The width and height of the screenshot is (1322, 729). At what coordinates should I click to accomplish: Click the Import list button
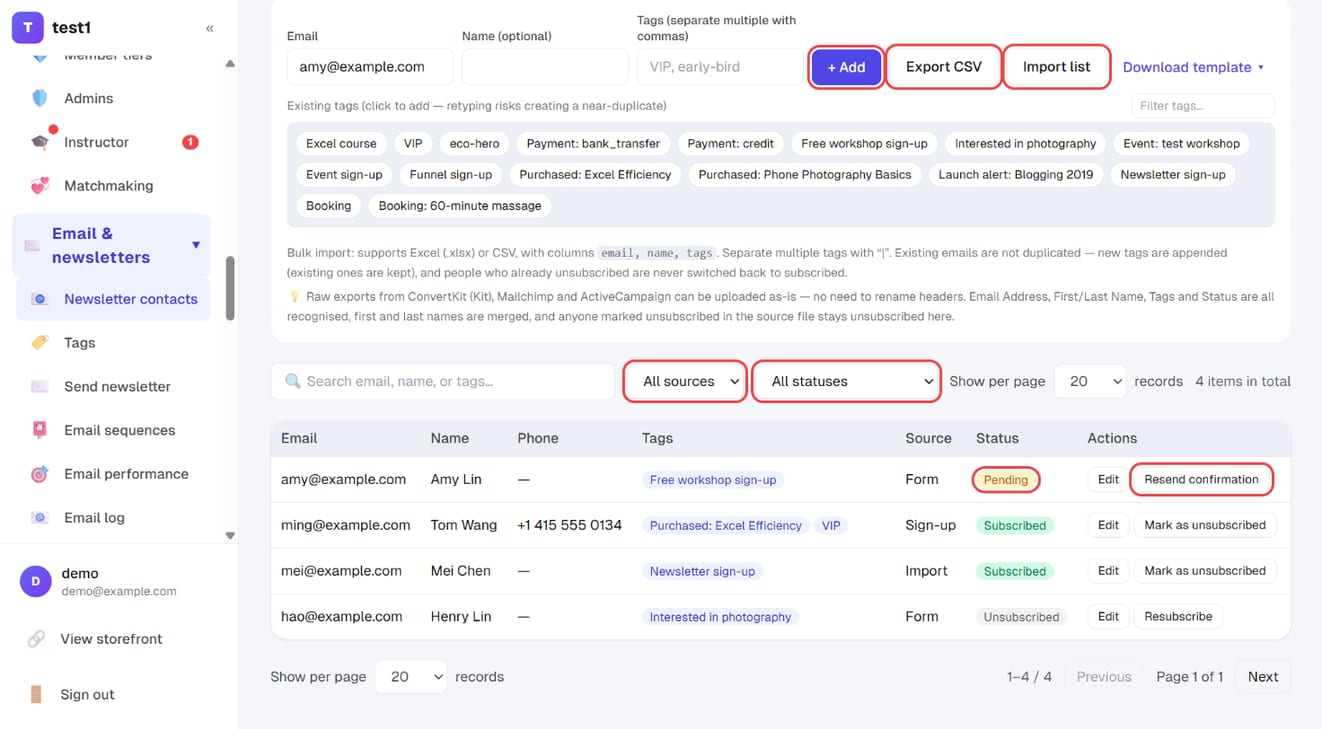coord(1056,67)
